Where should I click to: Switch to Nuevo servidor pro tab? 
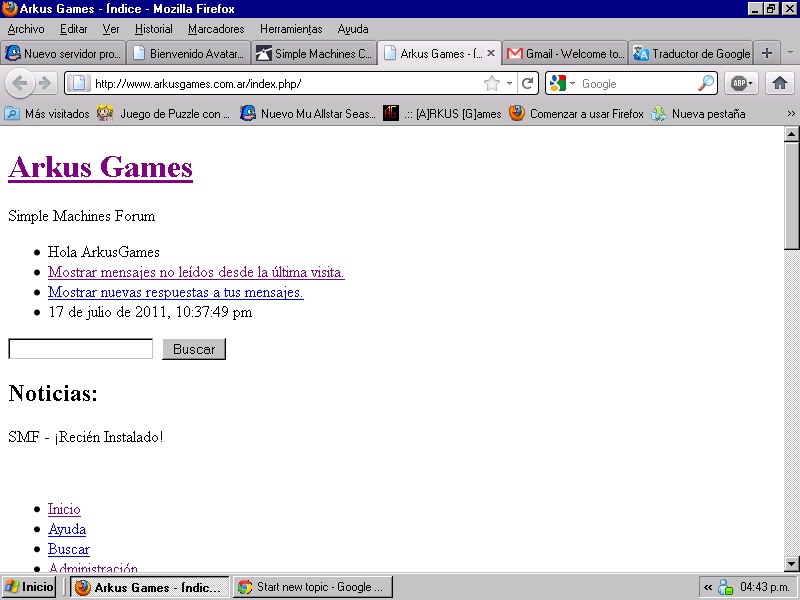pyautogui.click(x=63, y=53)
